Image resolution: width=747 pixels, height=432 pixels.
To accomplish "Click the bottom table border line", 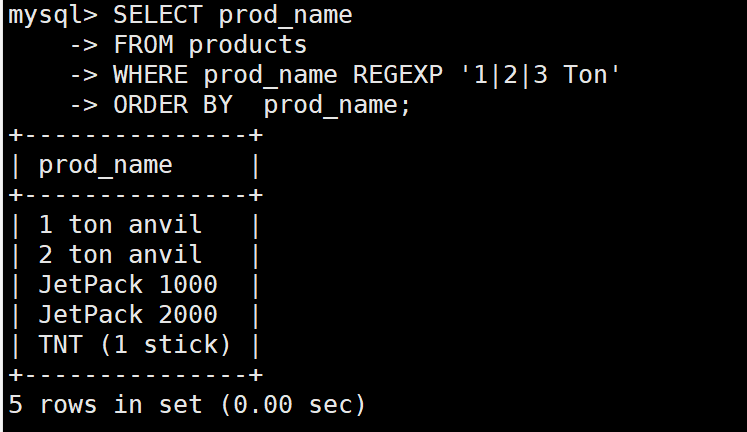I will 135,375.
